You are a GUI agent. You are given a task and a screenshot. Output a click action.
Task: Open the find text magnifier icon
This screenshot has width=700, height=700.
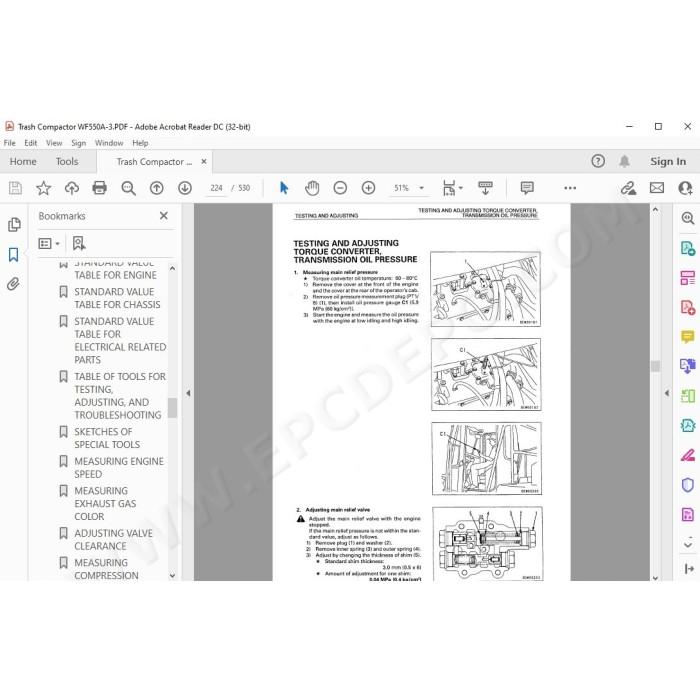[x=129, y=188]
